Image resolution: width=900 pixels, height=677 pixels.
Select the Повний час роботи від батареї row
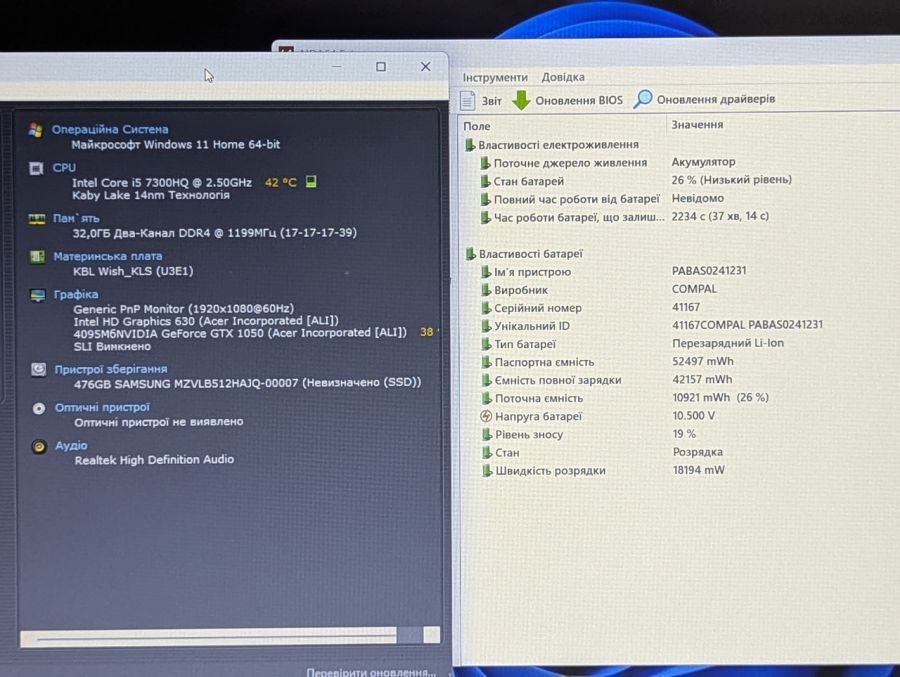pos(602,199)
